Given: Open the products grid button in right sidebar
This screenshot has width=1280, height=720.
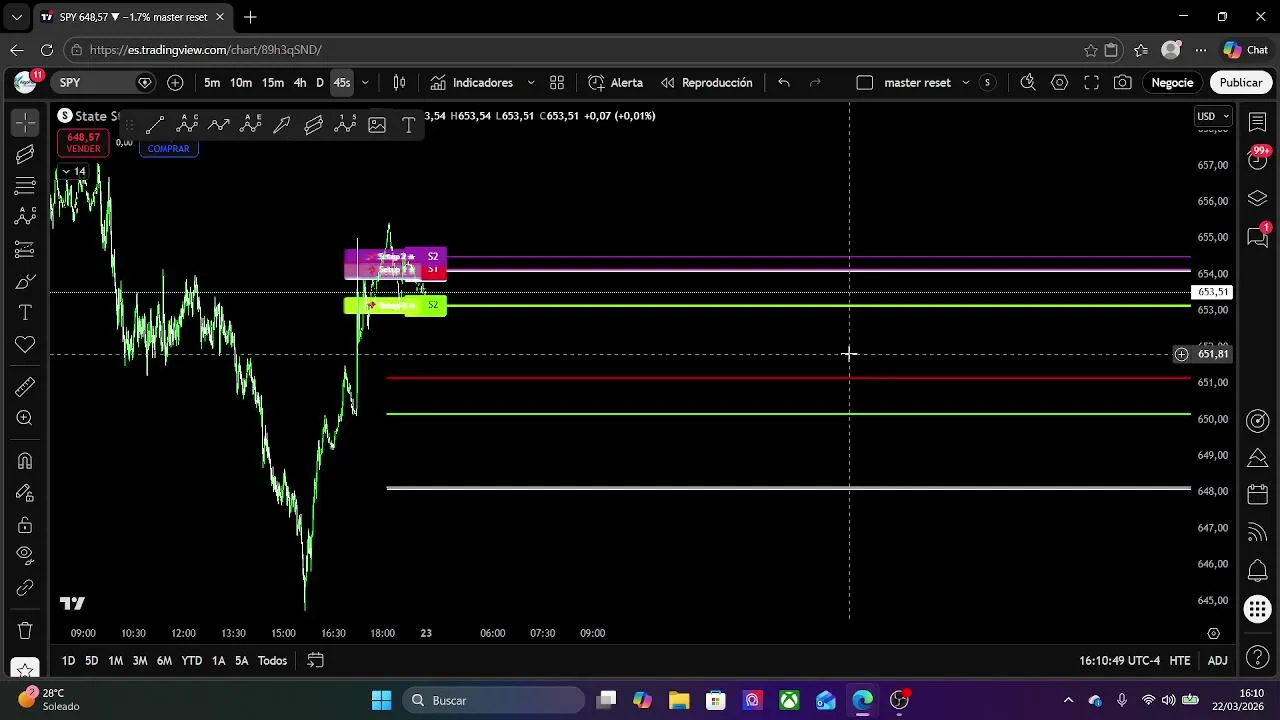Looking at the screenshot, I should pos(1258,609).
